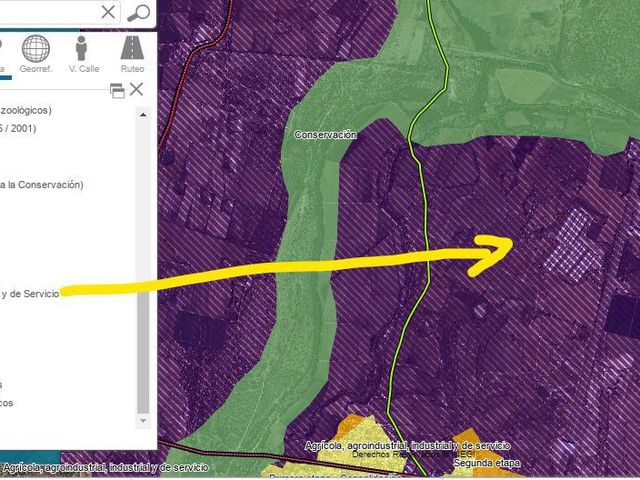Click the legend scrollbar down arrow
Viewport: 640px width, 480px height.
tap(143, 420)
